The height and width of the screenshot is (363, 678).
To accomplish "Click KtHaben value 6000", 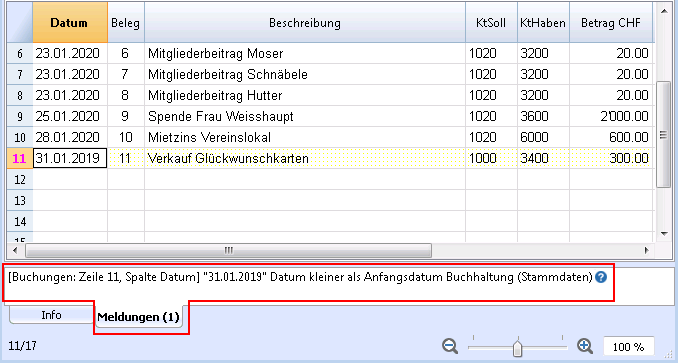I will 543,137.
